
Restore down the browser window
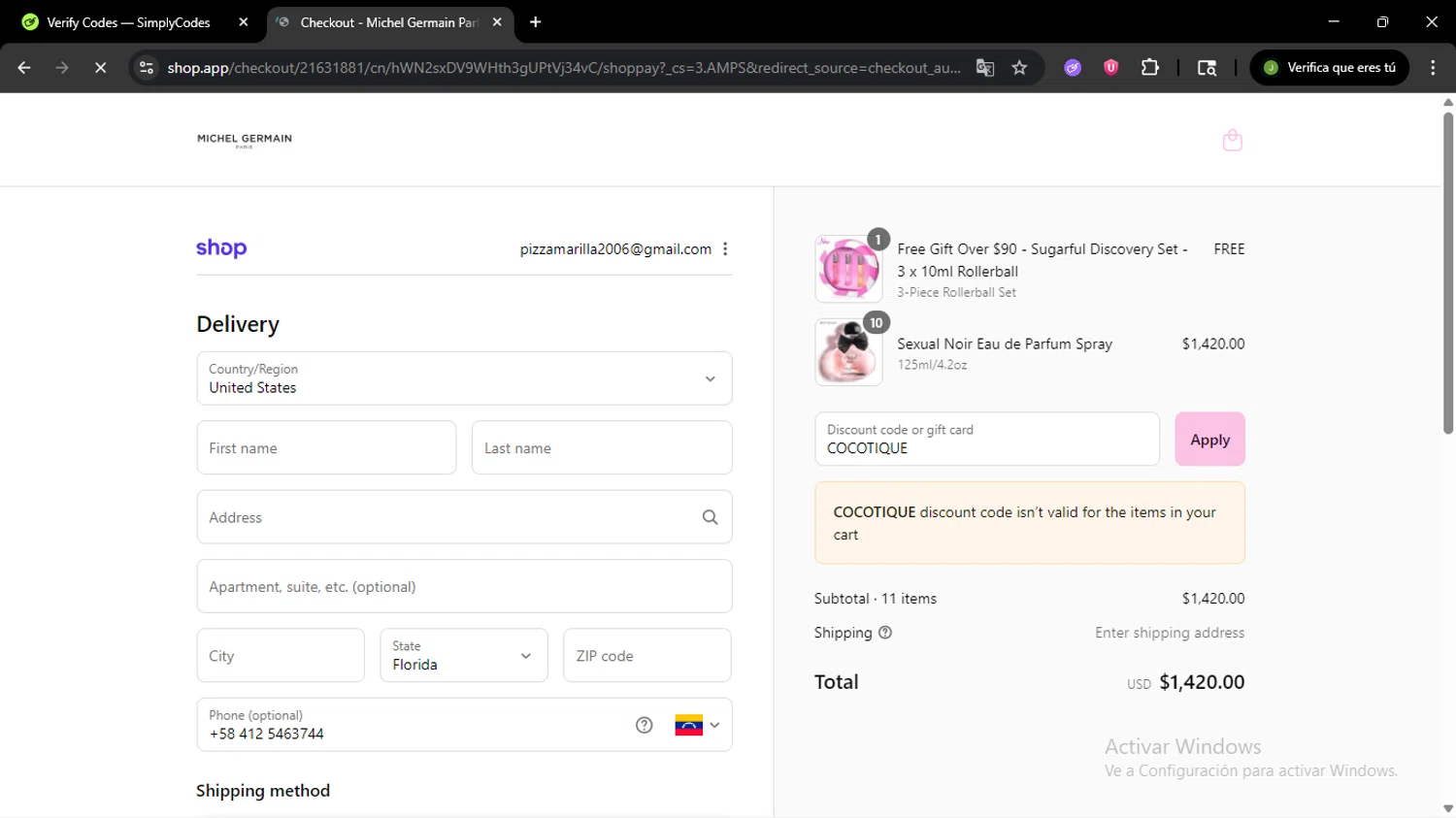1382,21
